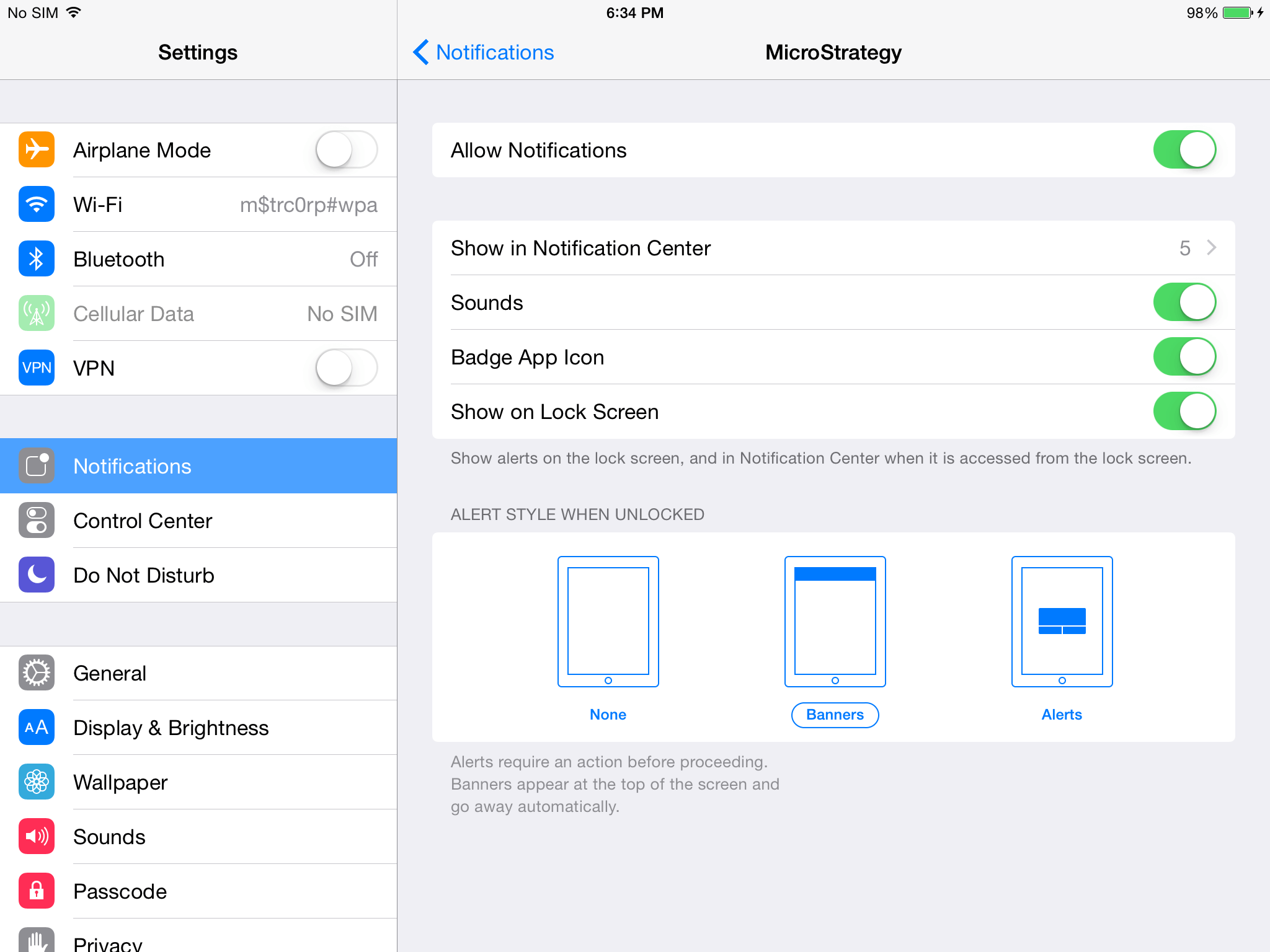Open the Do Not Disturb settings row
The image size is (1270, 952).
[x=198, y=575]
